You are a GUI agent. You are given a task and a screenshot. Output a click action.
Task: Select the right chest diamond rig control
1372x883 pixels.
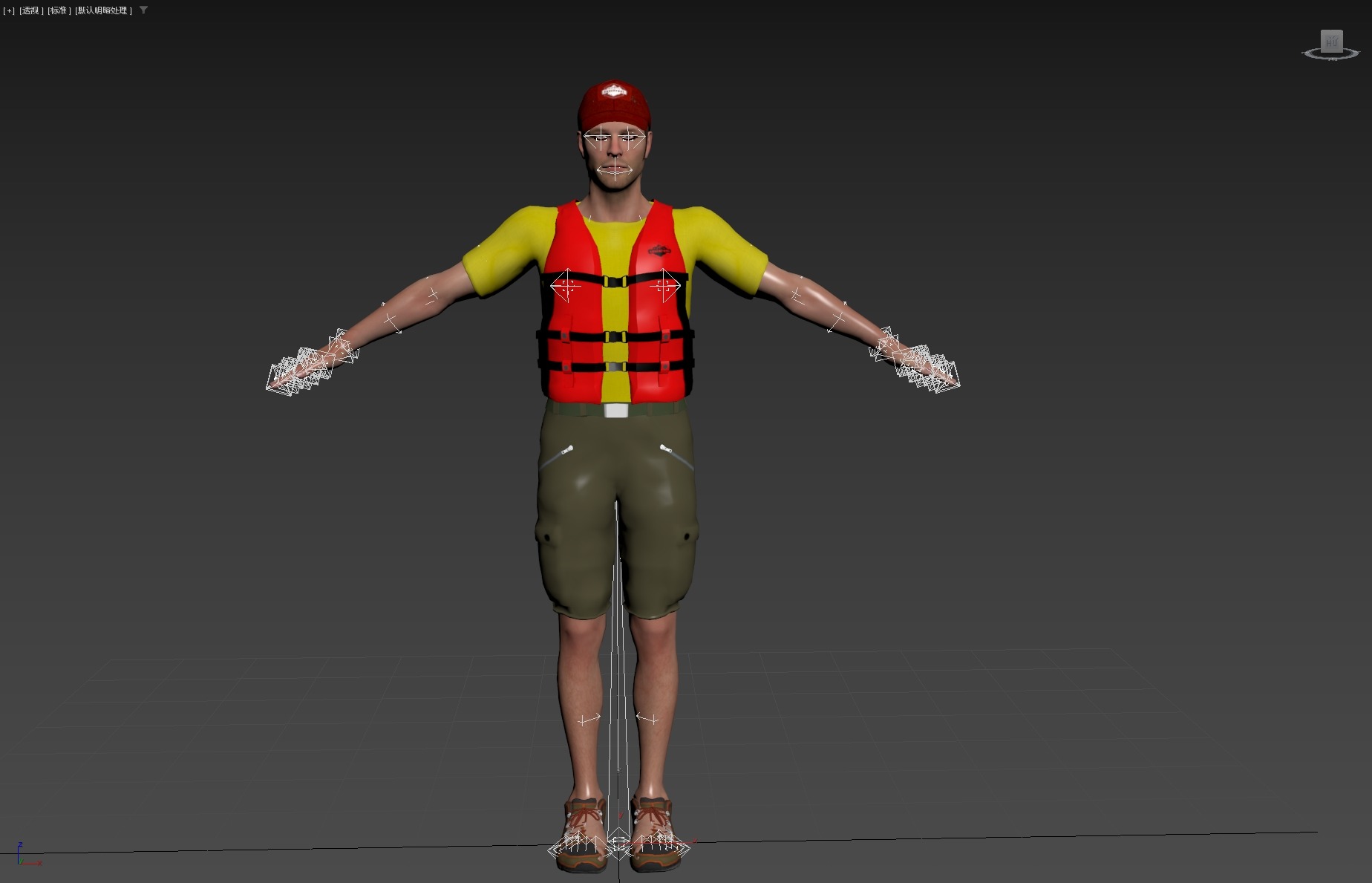664,285
